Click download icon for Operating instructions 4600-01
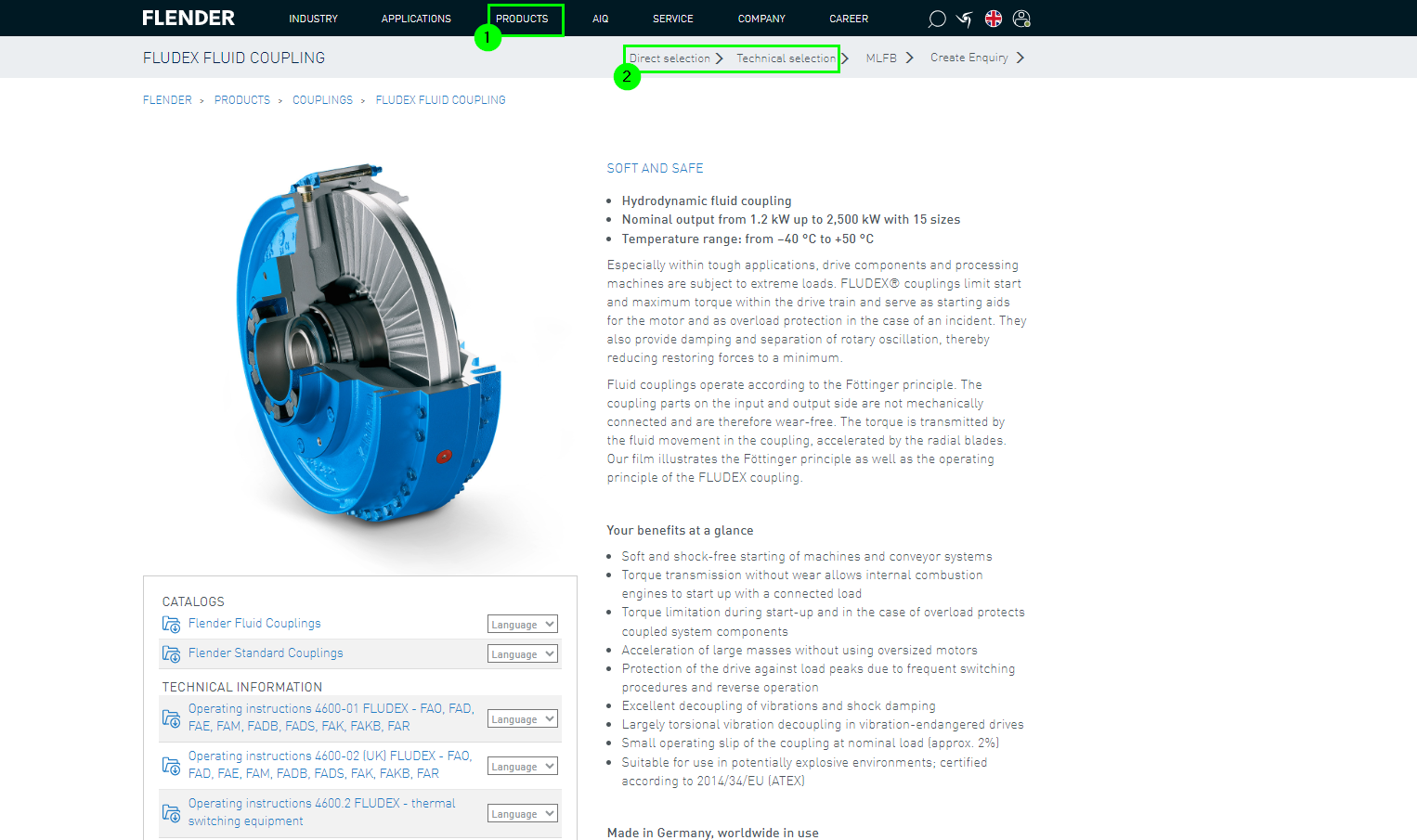 click(171, 718)
